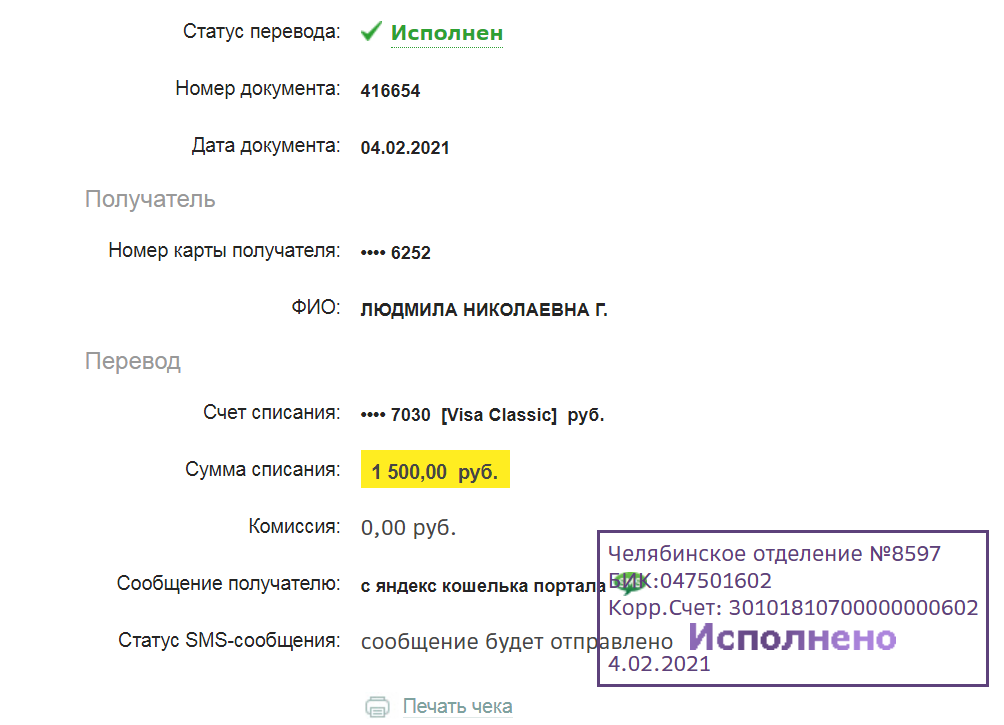
Task: Click SMS status сообщение будет отправлено
Action: pyautogui.click(x=516, y=641)
